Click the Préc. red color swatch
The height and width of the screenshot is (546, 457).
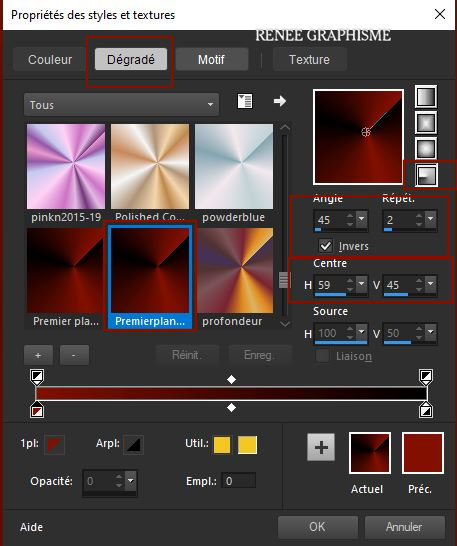[x=423, y=453]
